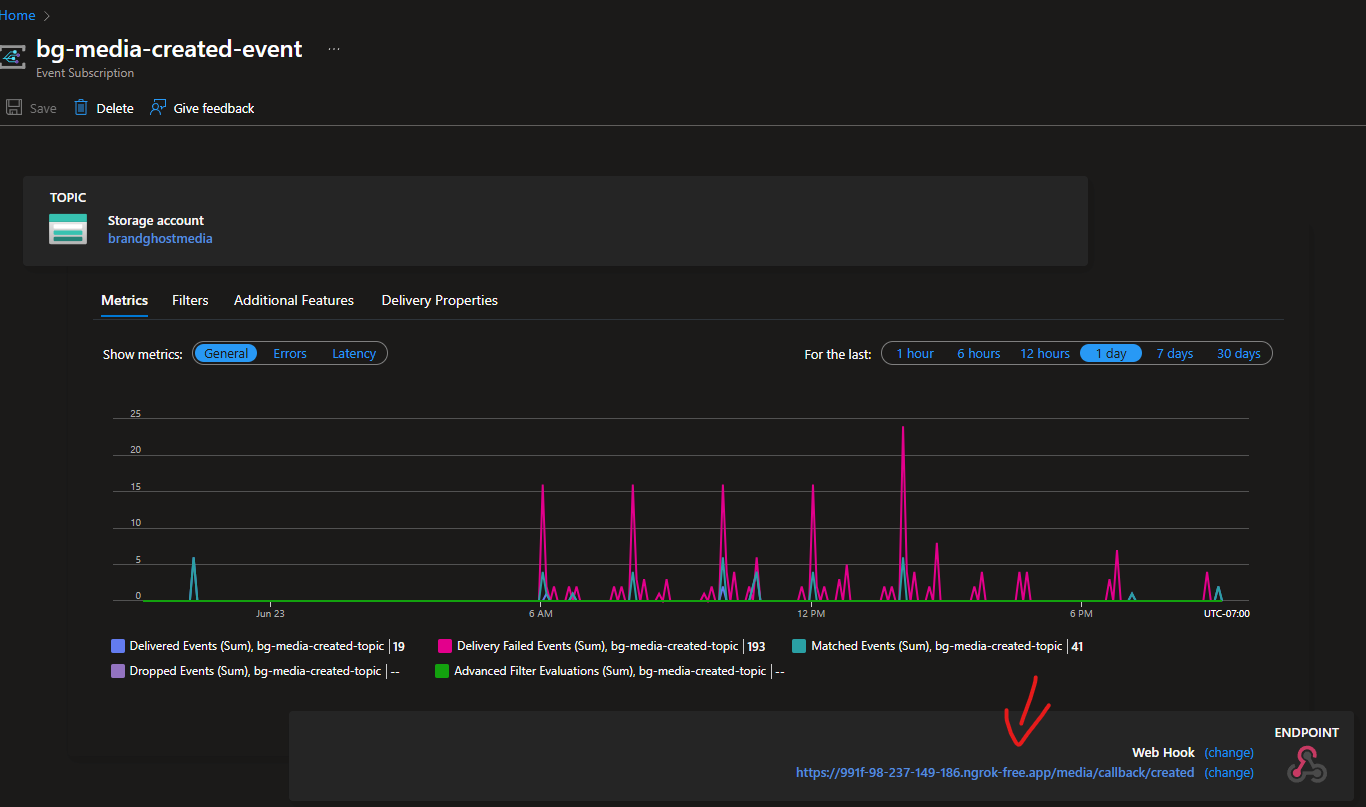Click the Delete button label
Viewport: 1366px width, 807px height.
[115, 108]
